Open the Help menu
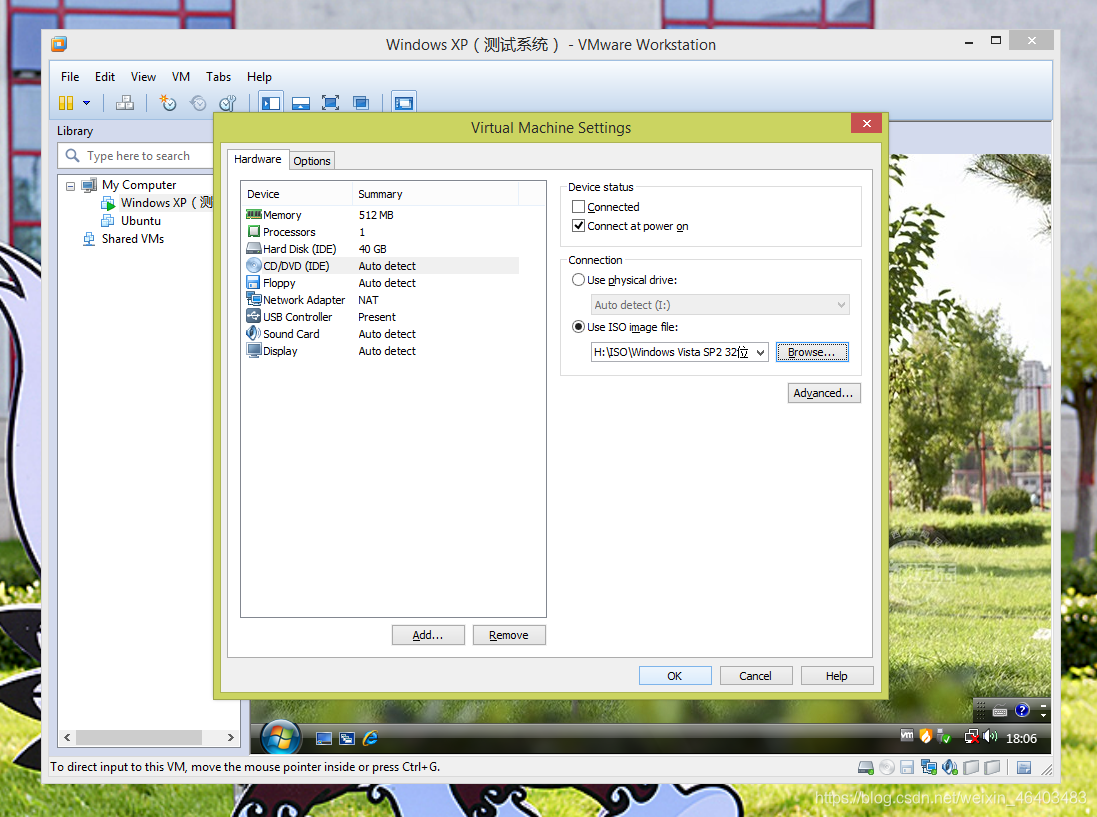Image resolution: width=1097 pixels, height=817 pixels. (259, 77)
